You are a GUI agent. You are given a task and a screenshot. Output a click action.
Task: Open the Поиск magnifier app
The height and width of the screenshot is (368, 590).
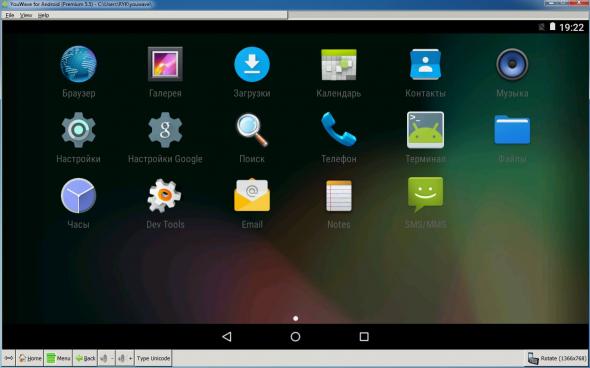point(252,130)
